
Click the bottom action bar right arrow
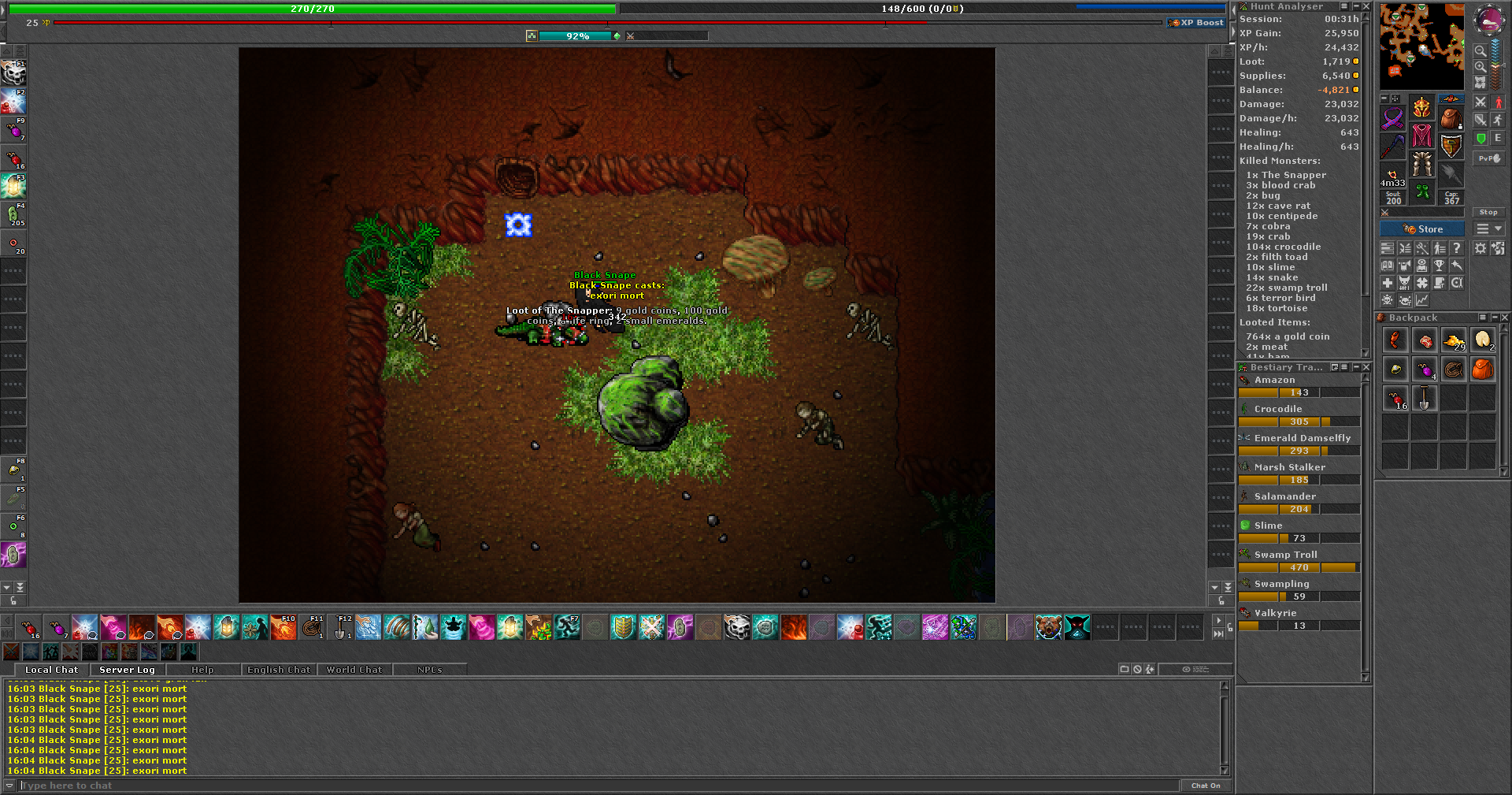tap(1218, 621)
